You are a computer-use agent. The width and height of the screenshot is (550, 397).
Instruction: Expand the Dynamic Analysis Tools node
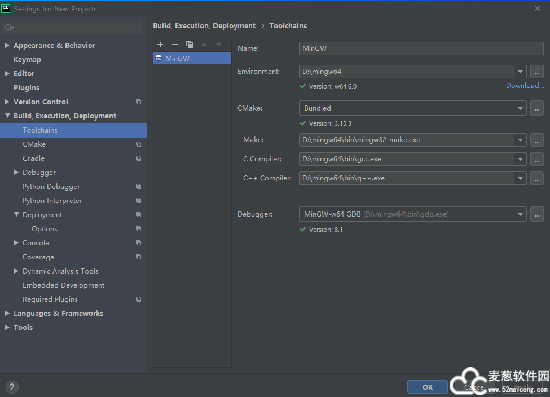(16, 271)
